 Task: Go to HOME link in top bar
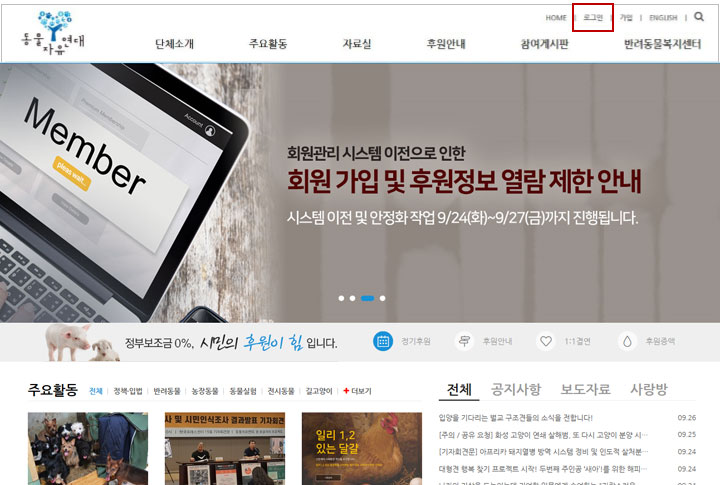click(556, 17)
